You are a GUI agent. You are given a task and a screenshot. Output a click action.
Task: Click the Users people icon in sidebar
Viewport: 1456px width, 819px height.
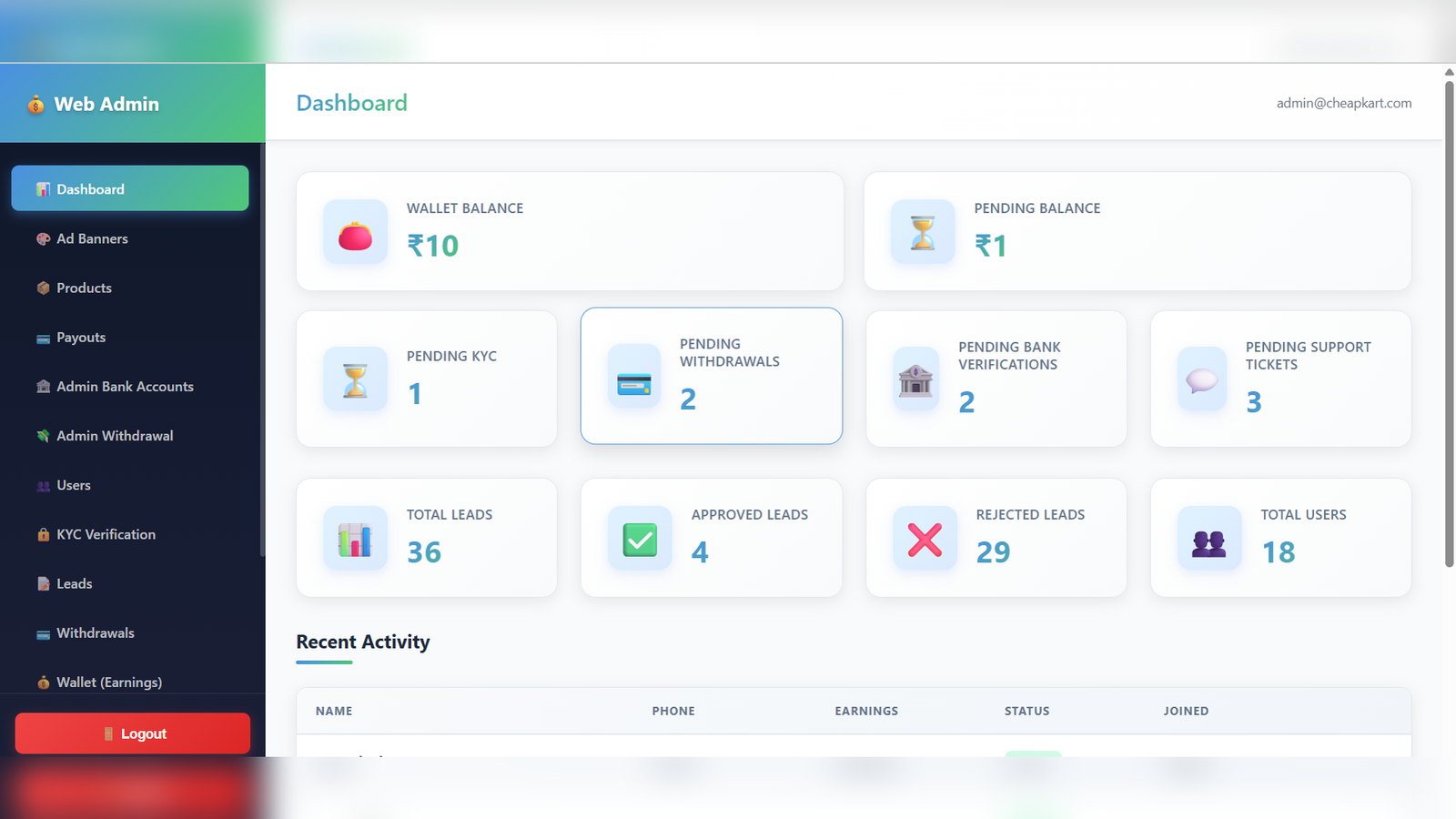[43, 486]
